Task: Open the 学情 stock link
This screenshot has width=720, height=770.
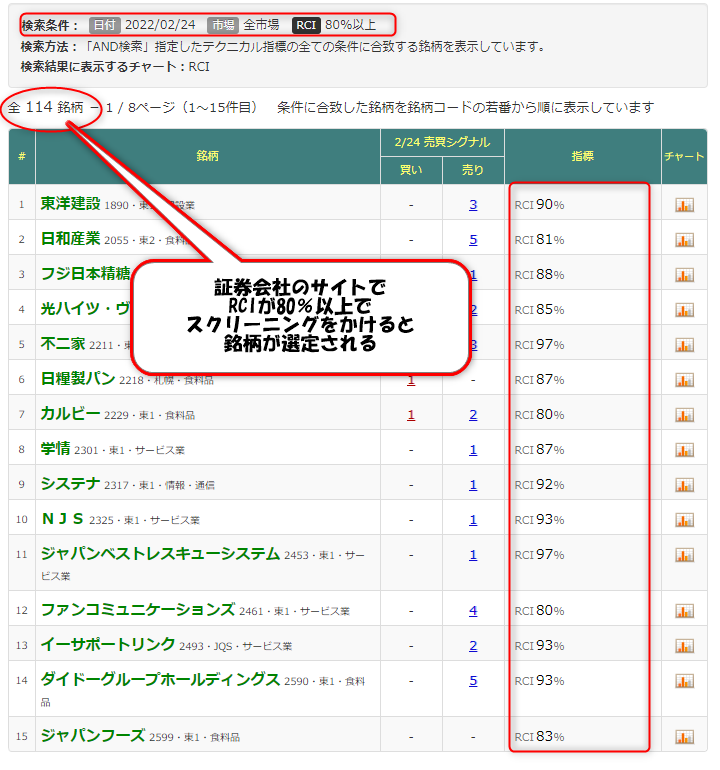Action: pyautogui.click(x=55, y=448)
